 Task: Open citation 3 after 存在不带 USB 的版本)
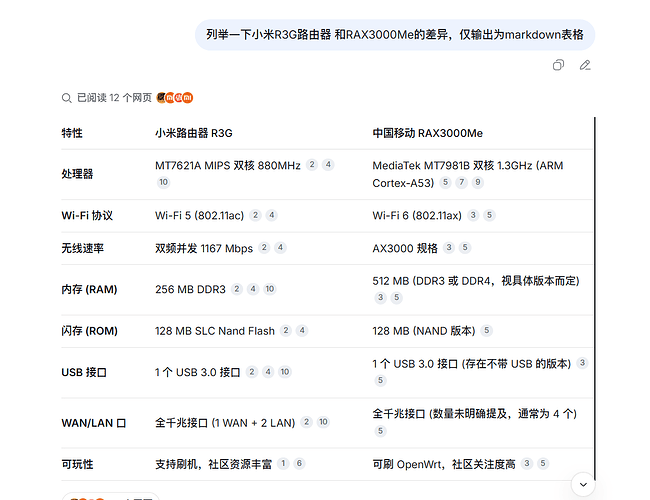582,363
